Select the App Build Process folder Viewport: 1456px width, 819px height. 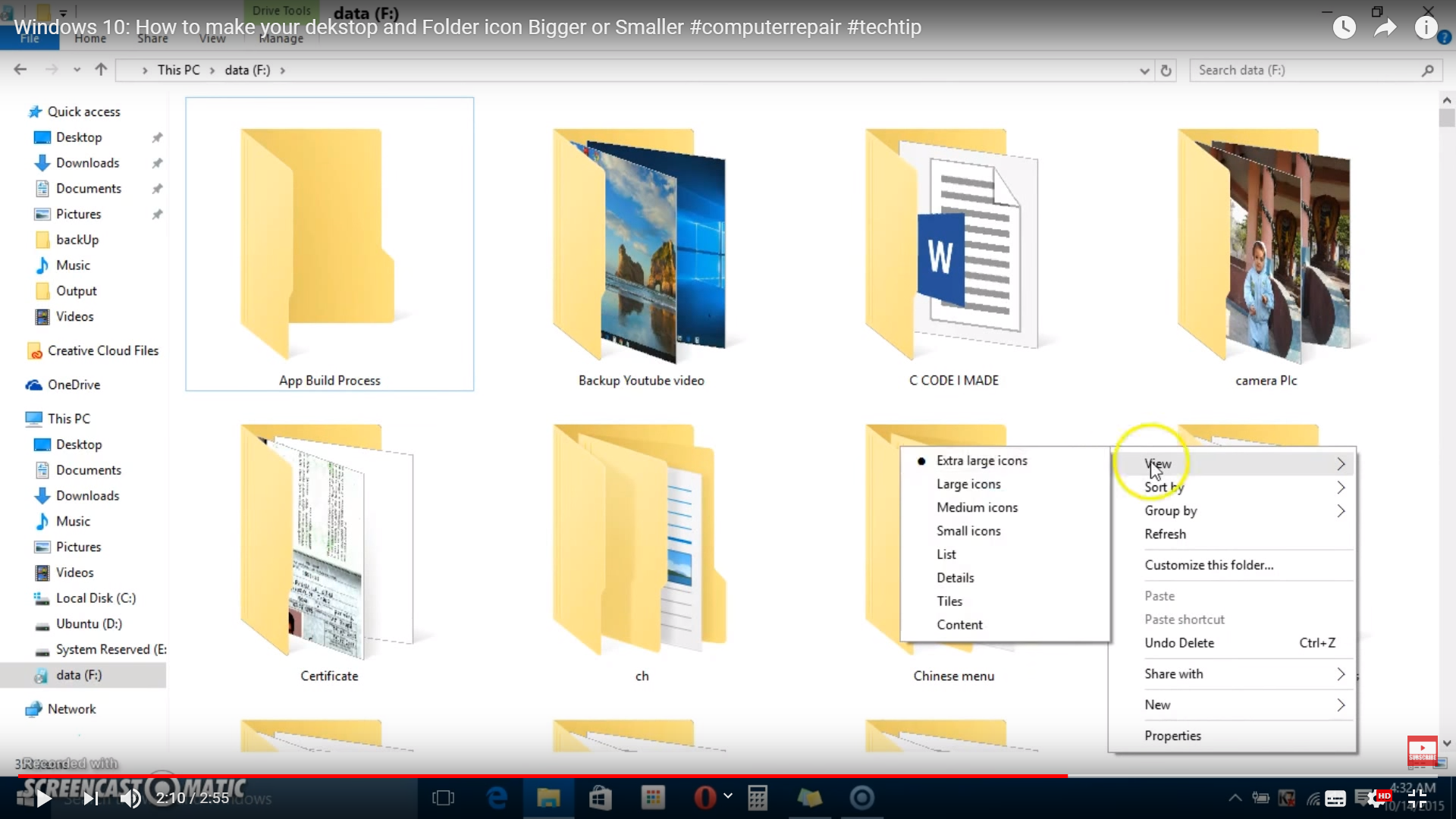[x=329, y=244]
